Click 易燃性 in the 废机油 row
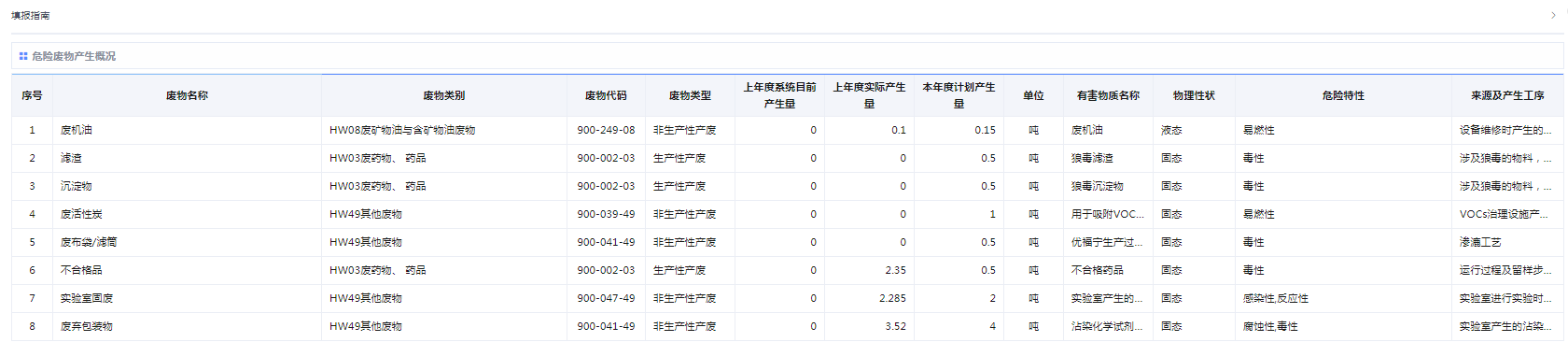The height and width of the screenshot is (342, 1568). pyautogui.click(x=1259, y=130)
